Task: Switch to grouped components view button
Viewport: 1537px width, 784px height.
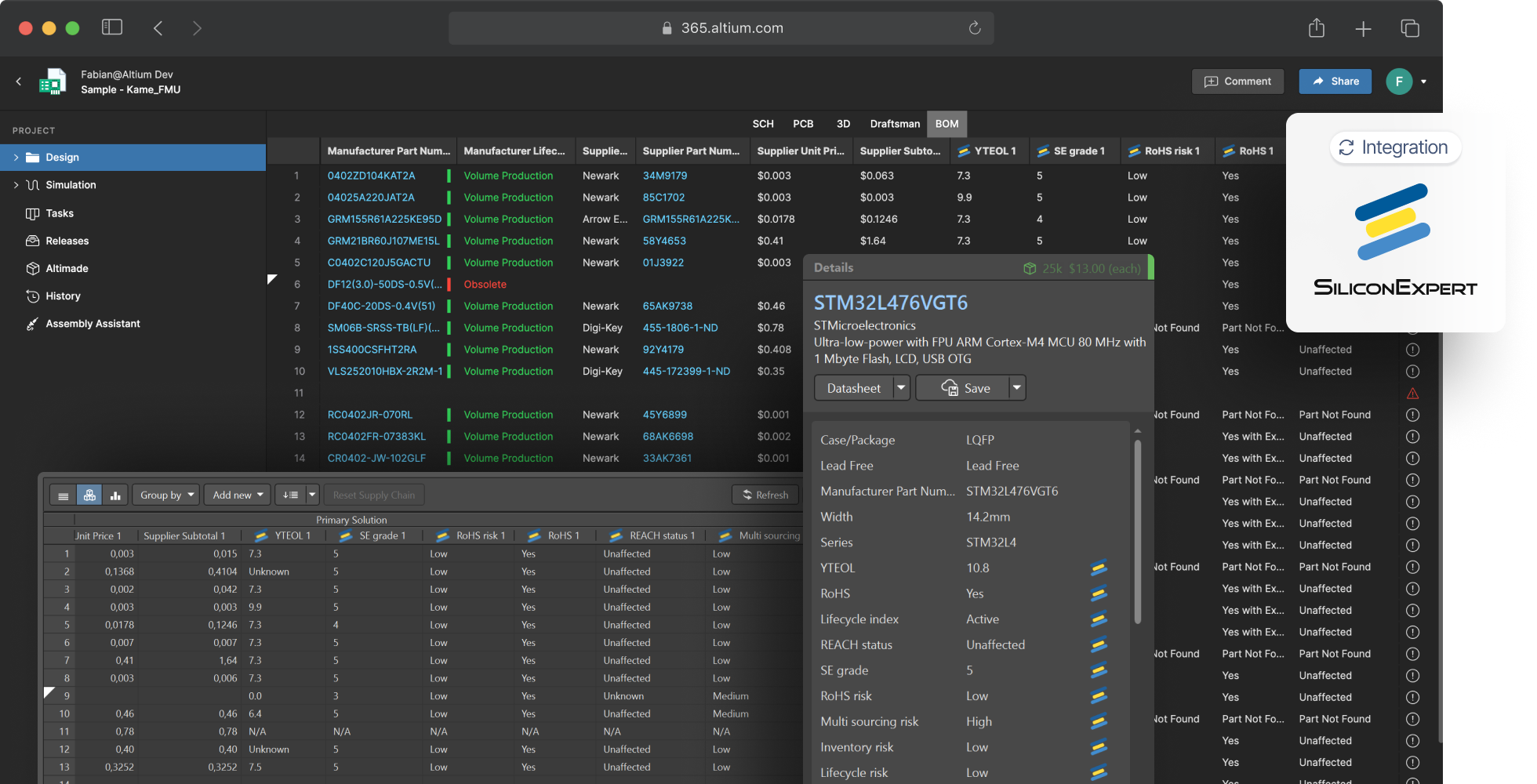Action: pyautogui.click(x=89, y=495)
